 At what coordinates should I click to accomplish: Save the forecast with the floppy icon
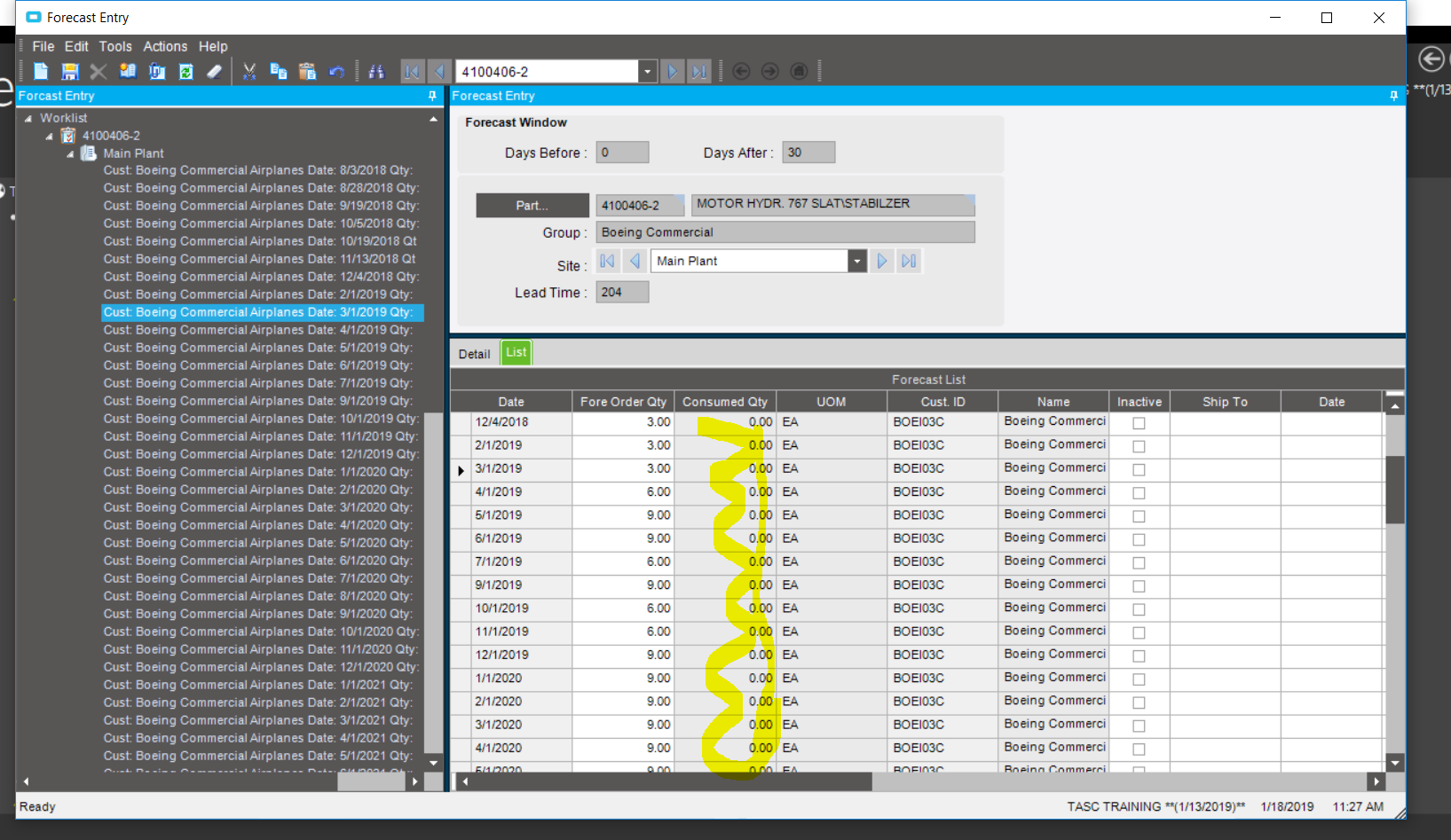(x=70, y=71)
